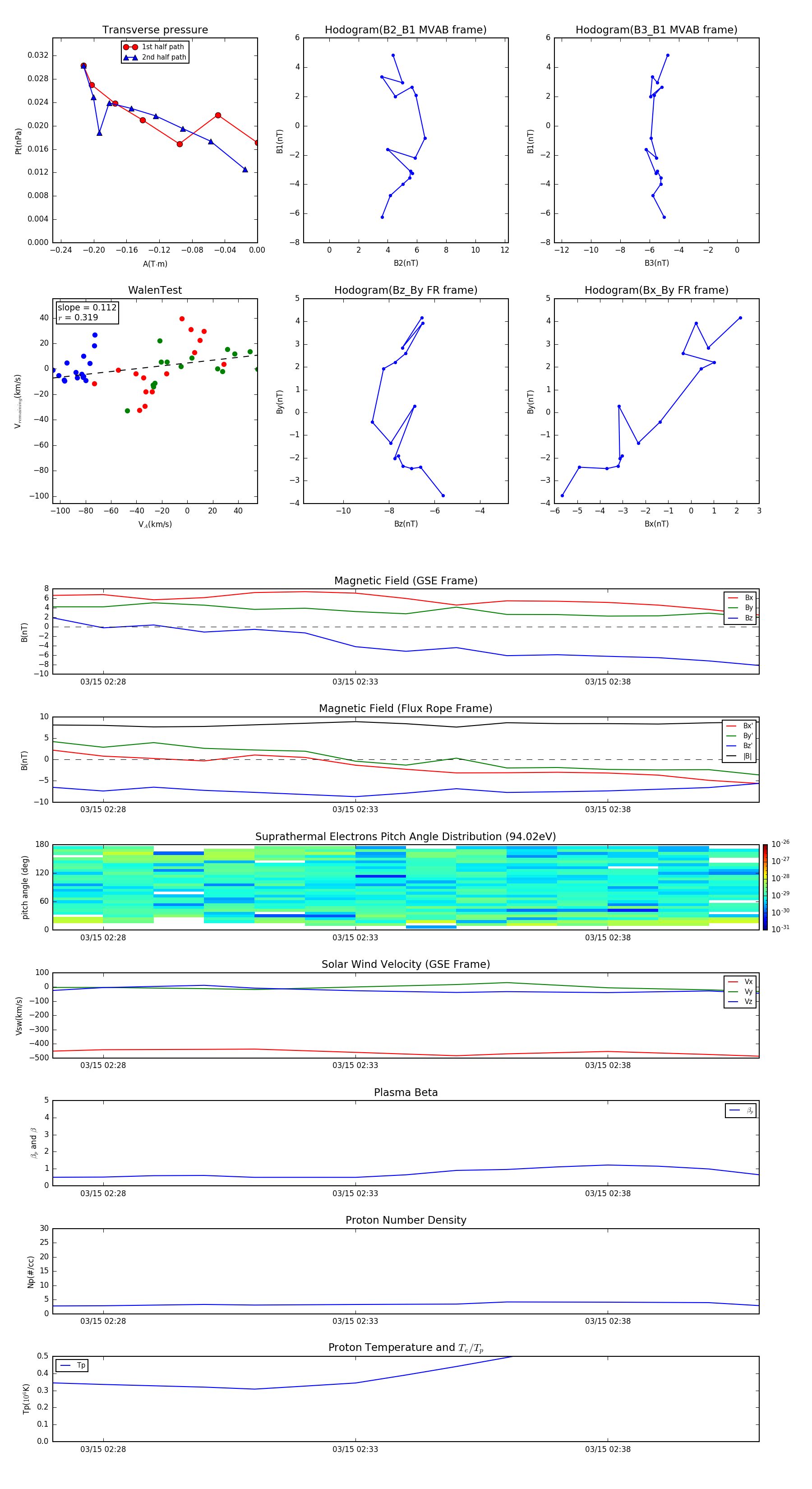Click the Suprathermal Electrons Pitch Angle Distribution title
The height and width of the screenshot is (1489, 812).
406,837
